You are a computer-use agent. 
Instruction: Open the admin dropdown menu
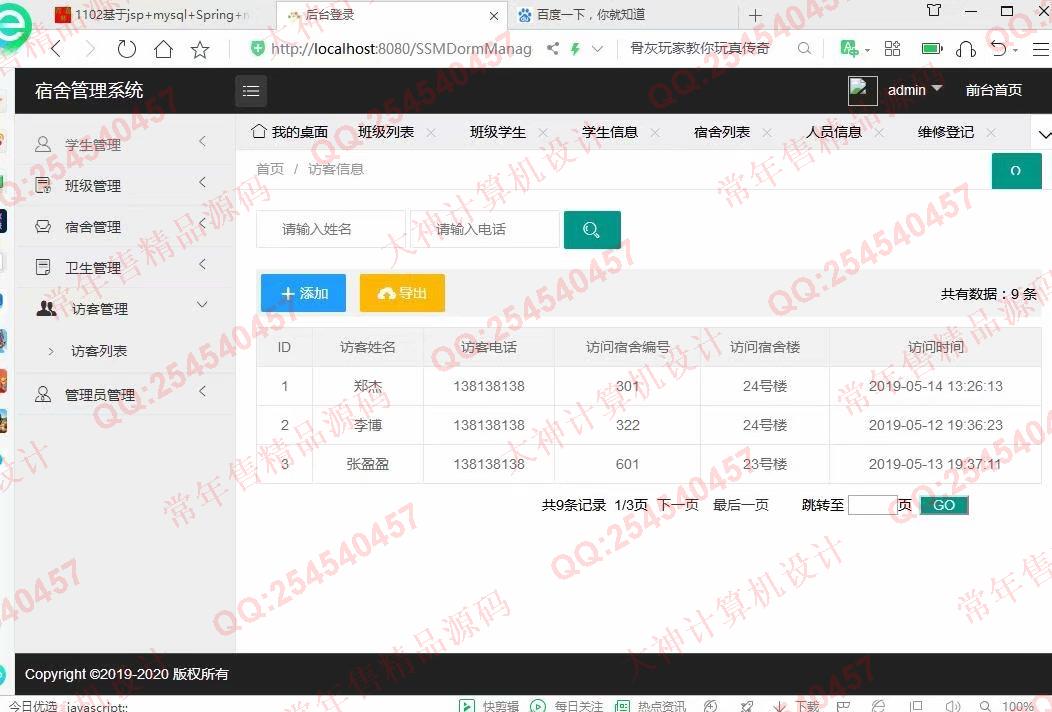coord(914,90)
